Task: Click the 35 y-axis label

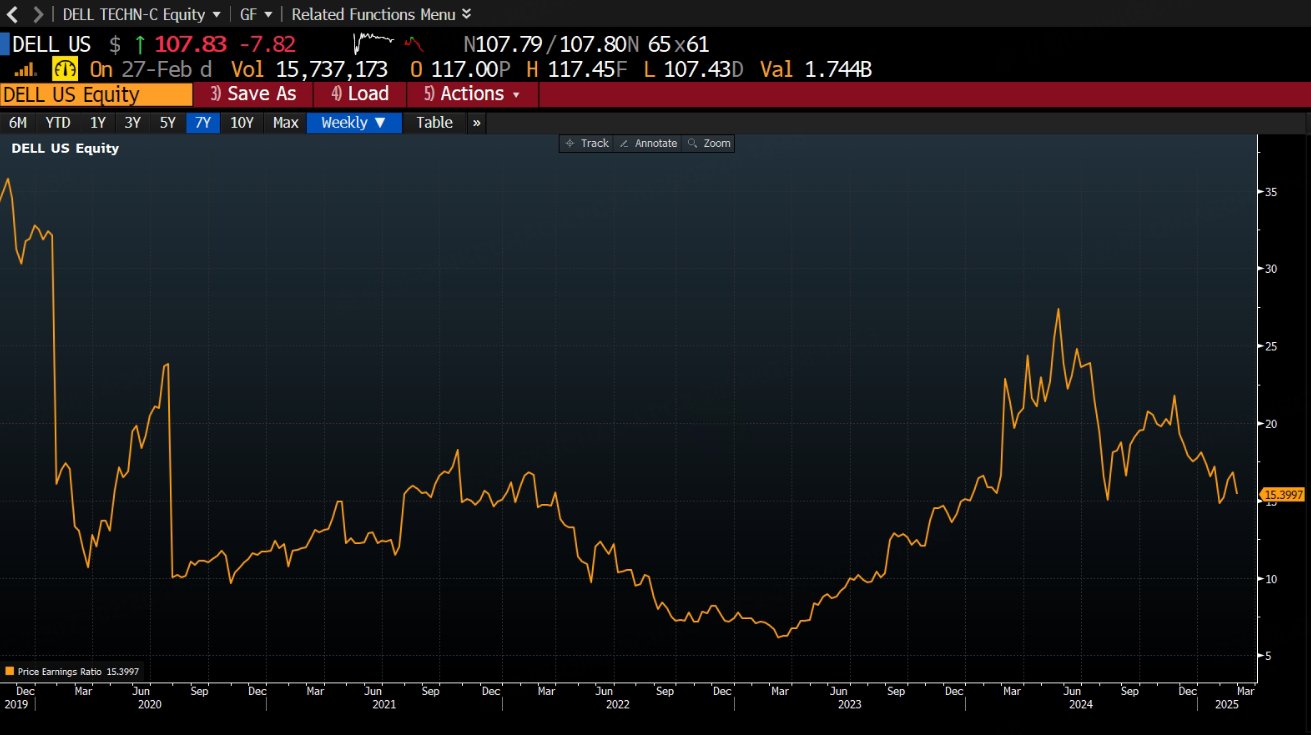Action: pos(1273,192)
